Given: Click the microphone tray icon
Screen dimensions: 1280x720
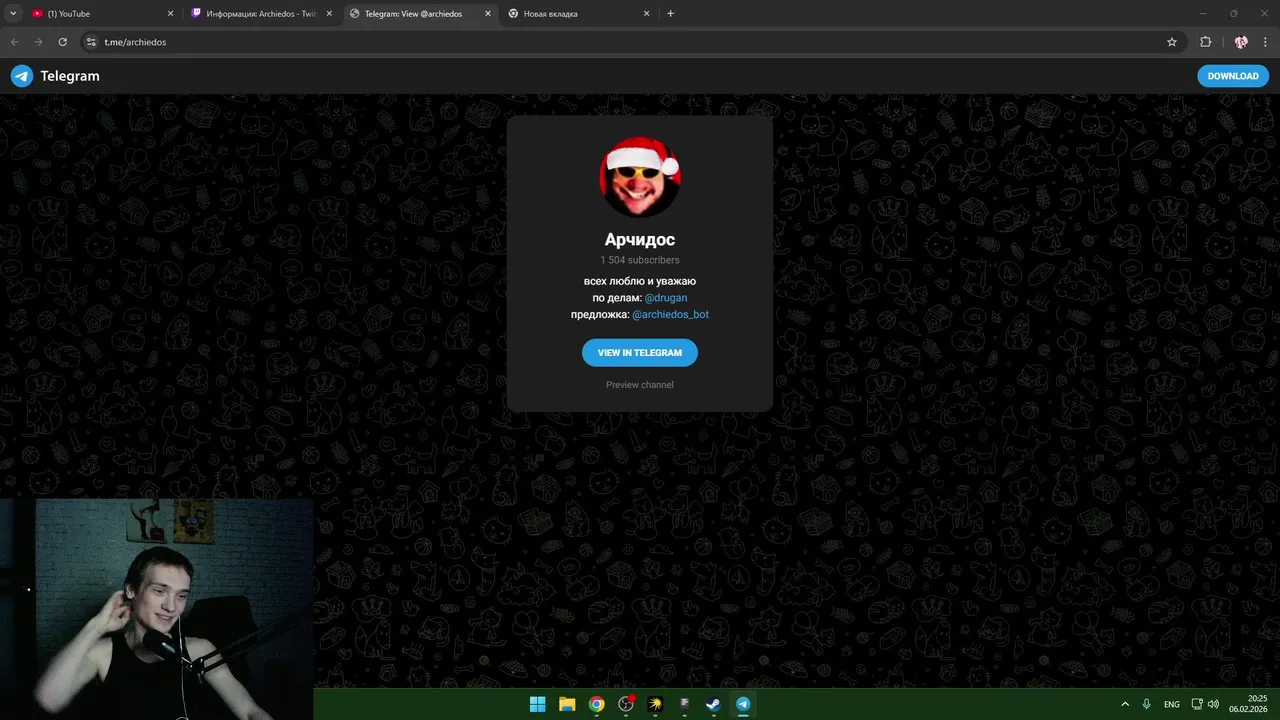Looking at the screenshot, I should (1147, 704).
